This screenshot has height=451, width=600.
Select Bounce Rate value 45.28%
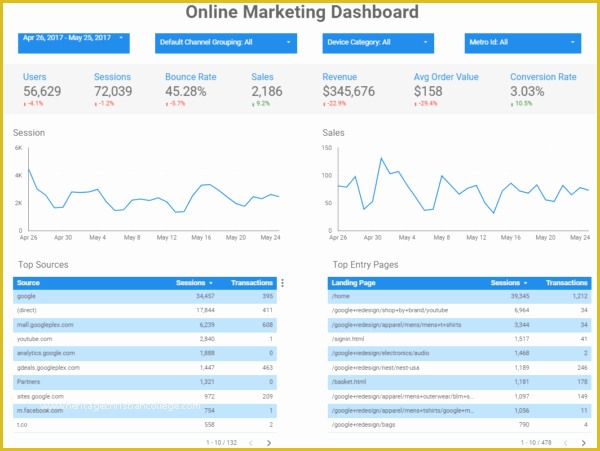coord(186,91)
